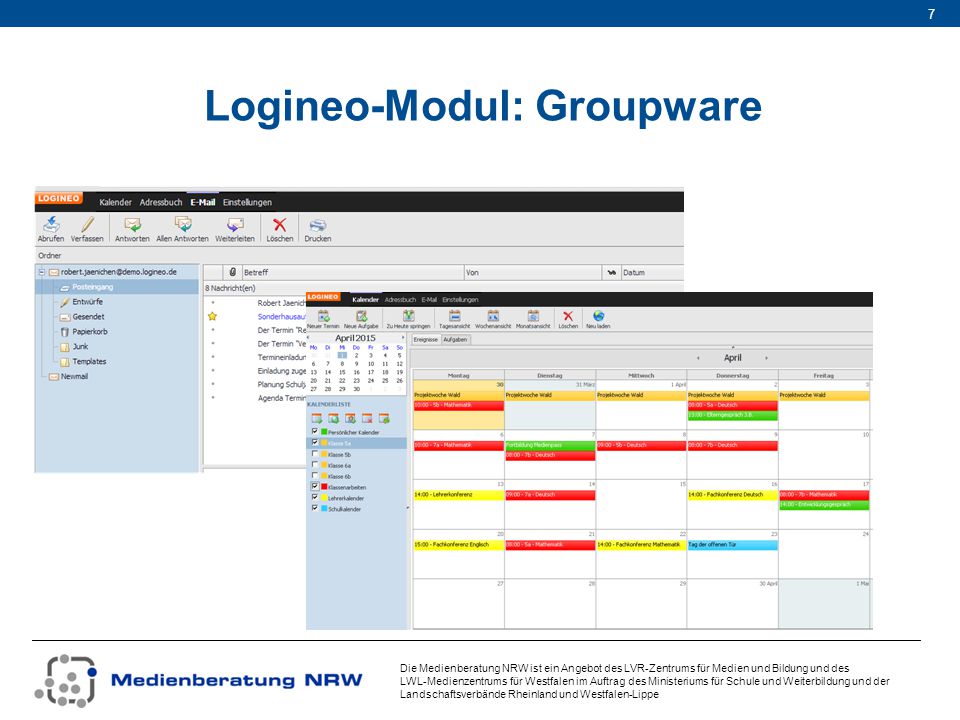
Task: Click the sort arrow beside Datum column
Action: coord(611,272)
